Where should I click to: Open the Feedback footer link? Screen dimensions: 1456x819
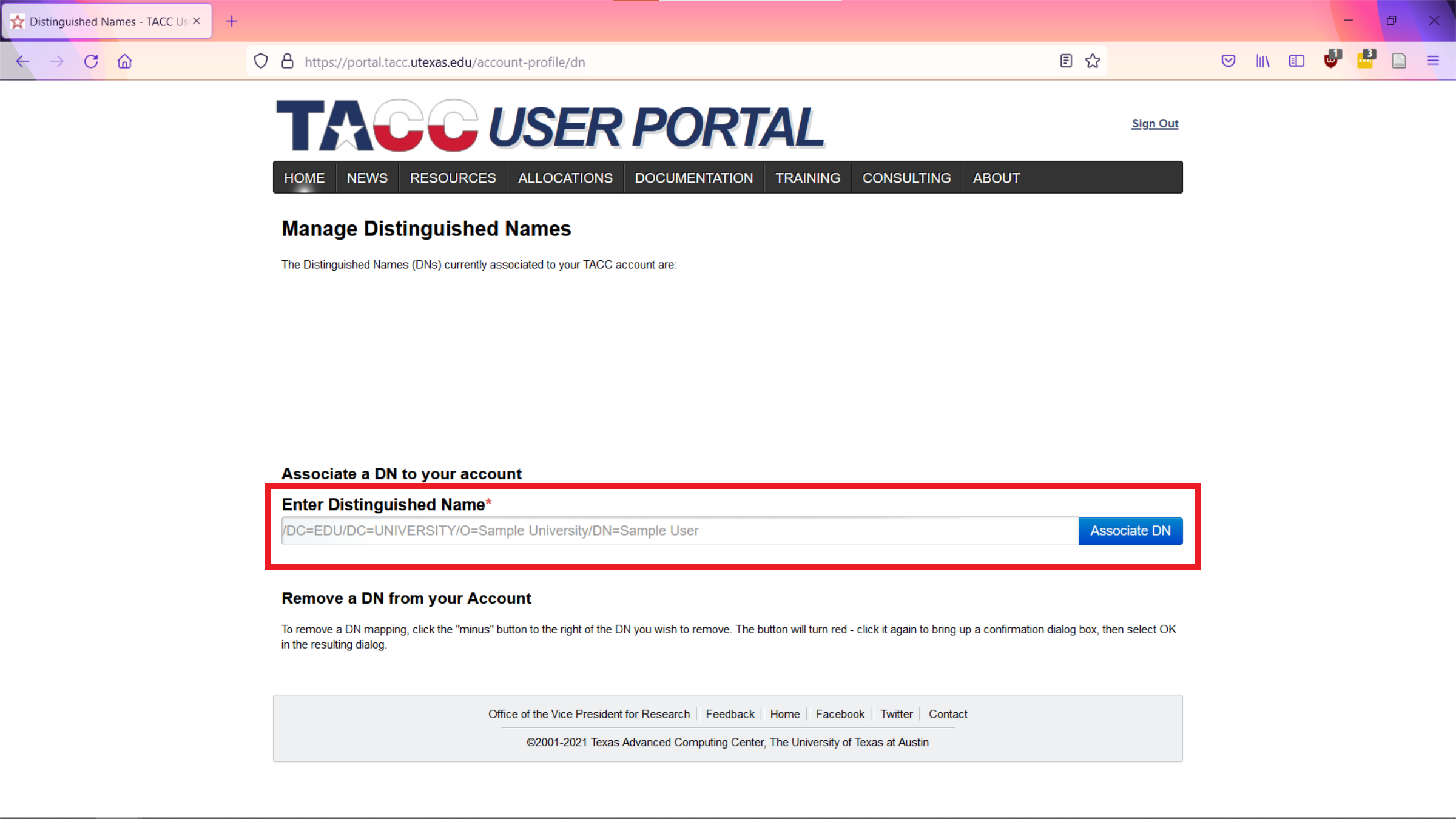click(730, 714)
